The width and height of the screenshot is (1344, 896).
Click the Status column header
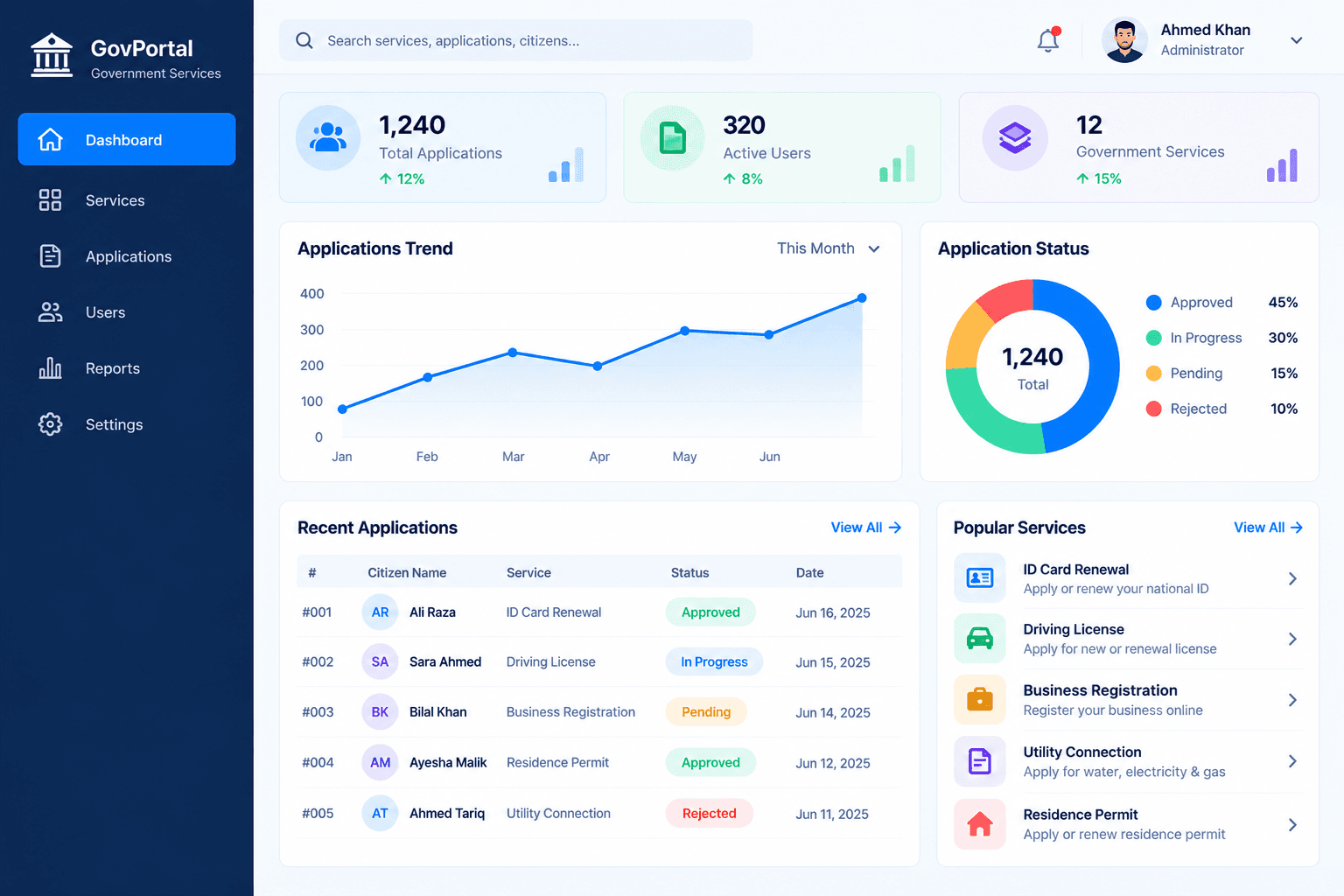pos(689,573)
